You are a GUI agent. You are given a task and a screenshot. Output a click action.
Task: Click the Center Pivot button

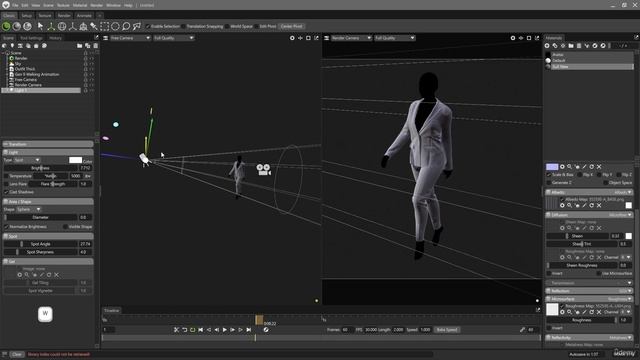[x=291, y=27]
